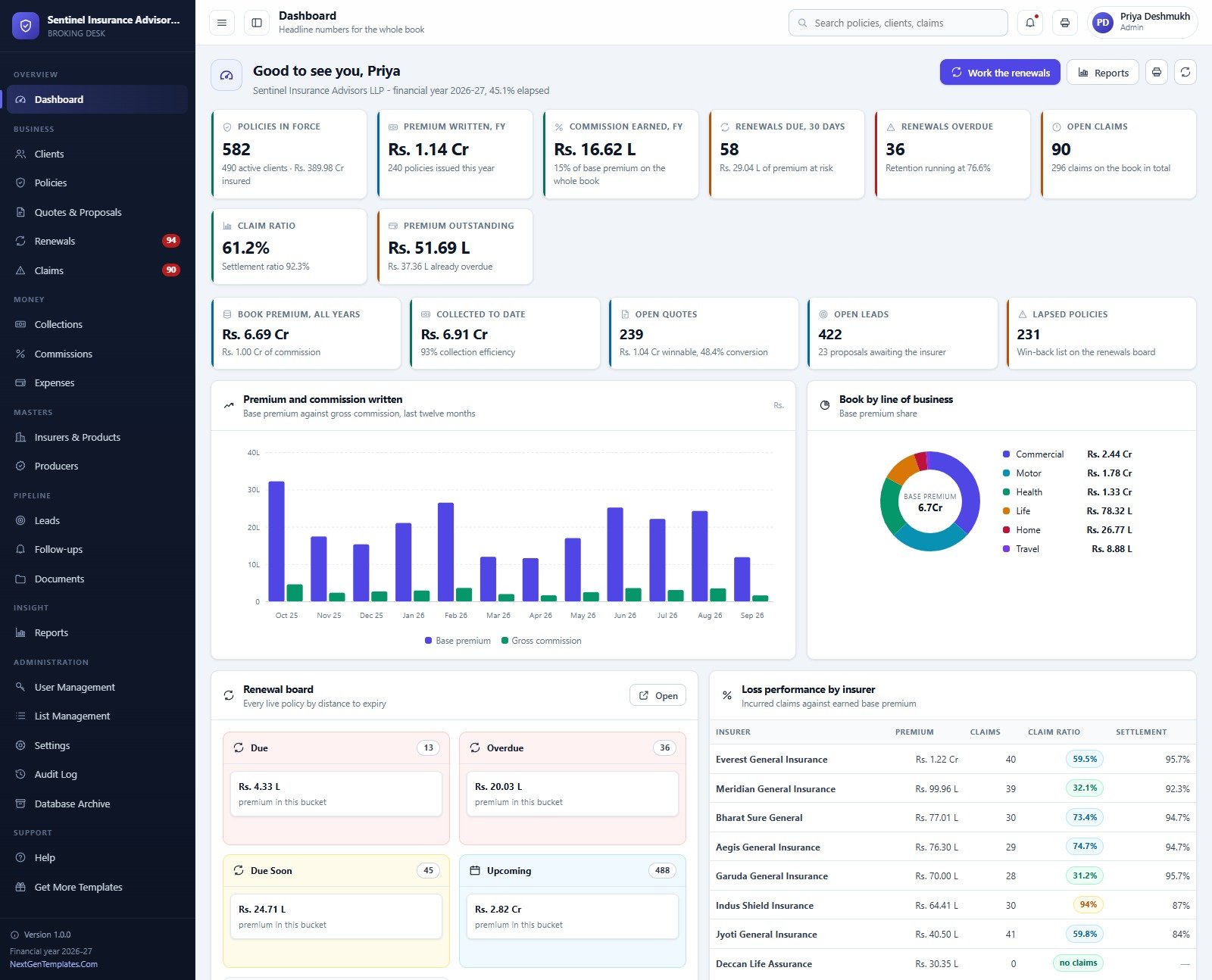Click the red 90 badge on Claims
1212x980 pixels.
[x=171, y=270]
